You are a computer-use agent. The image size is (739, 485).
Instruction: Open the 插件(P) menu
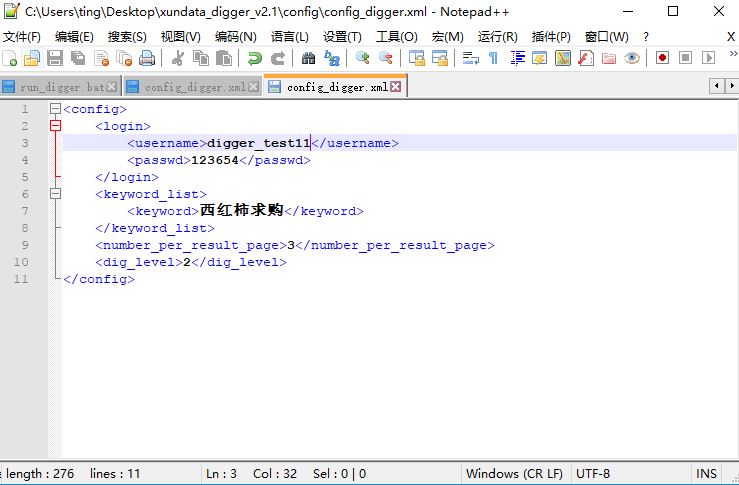[x=551, y=37]
